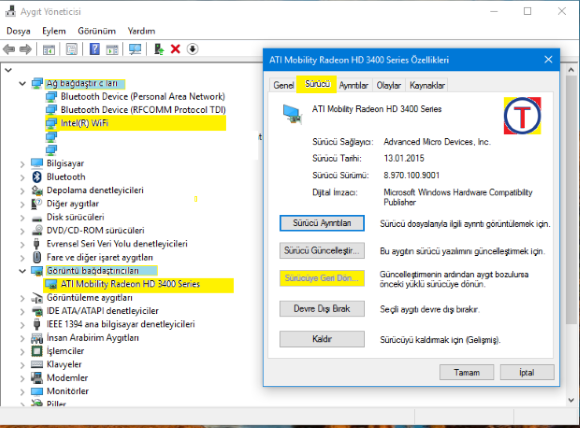This screenshot has height=428, width=580.
Task: Expand the Bluetooth node
Action: [x=23, y=178]
